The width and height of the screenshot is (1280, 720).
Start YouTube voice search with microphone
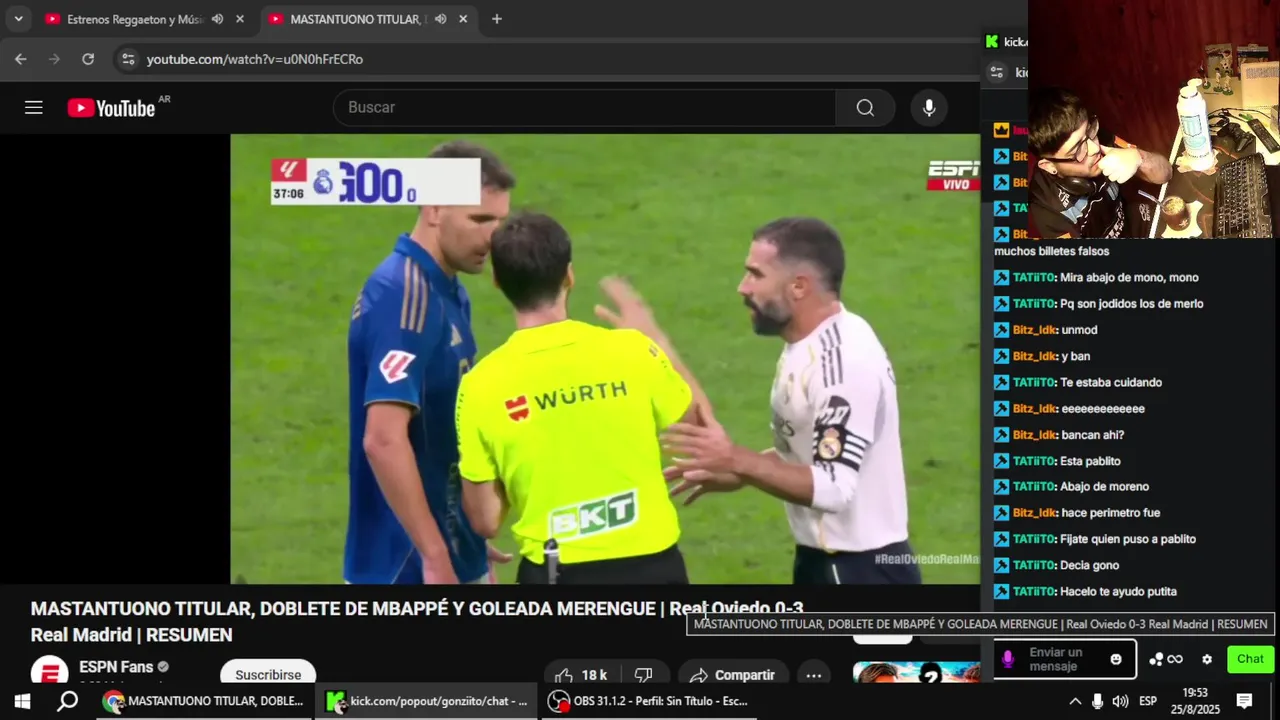click(929, 107)
